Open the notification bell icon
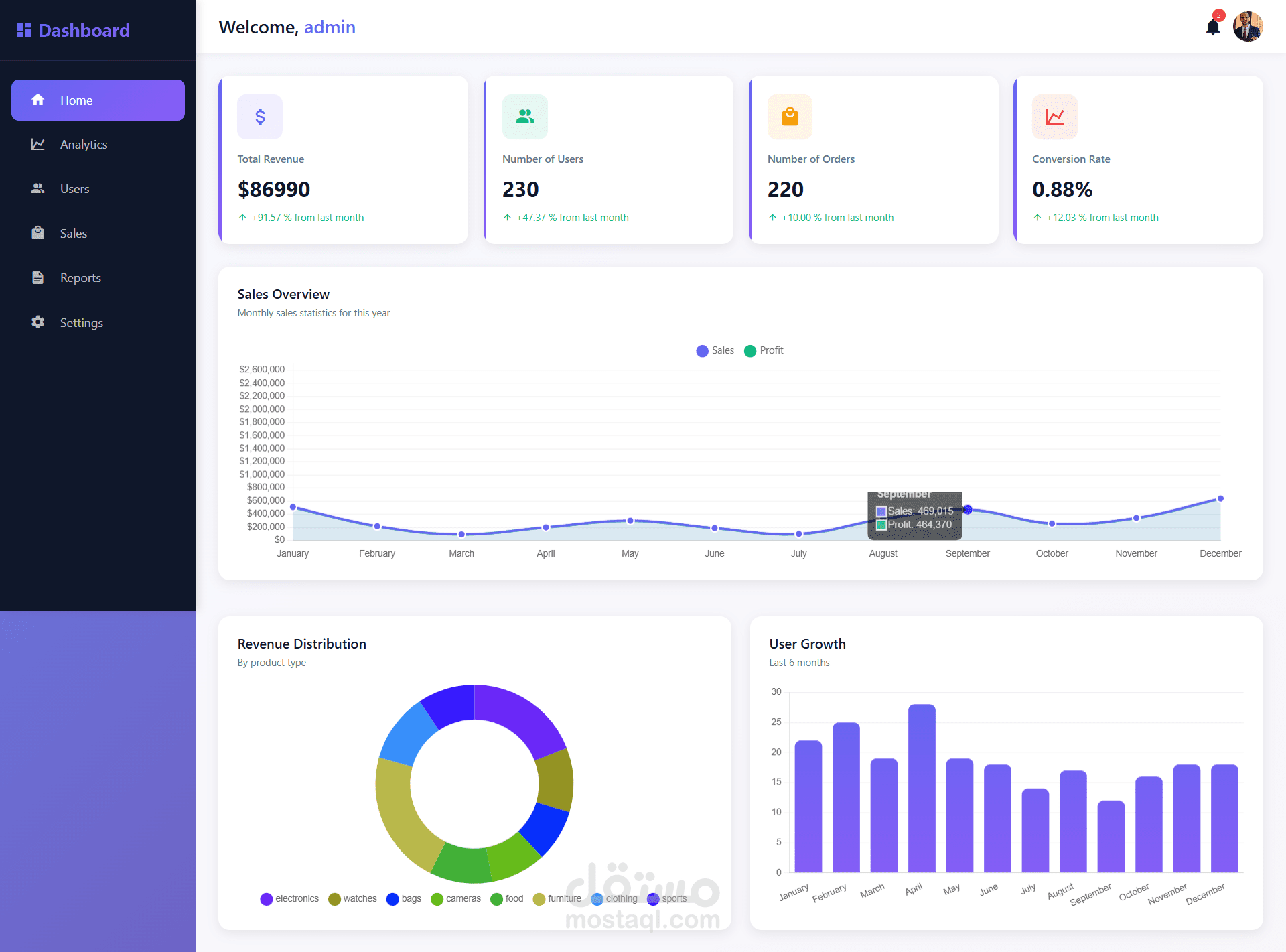This screenshot has height=952, width=1286. point(1212,27)
